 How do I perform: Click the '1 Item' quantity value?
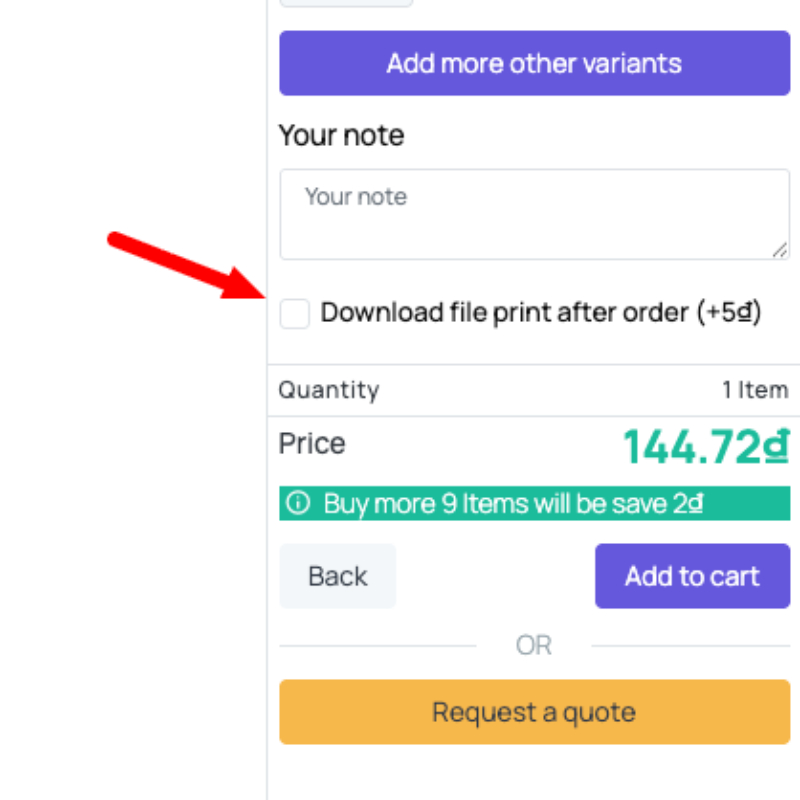pyautogui.click(x=754, y=390)
